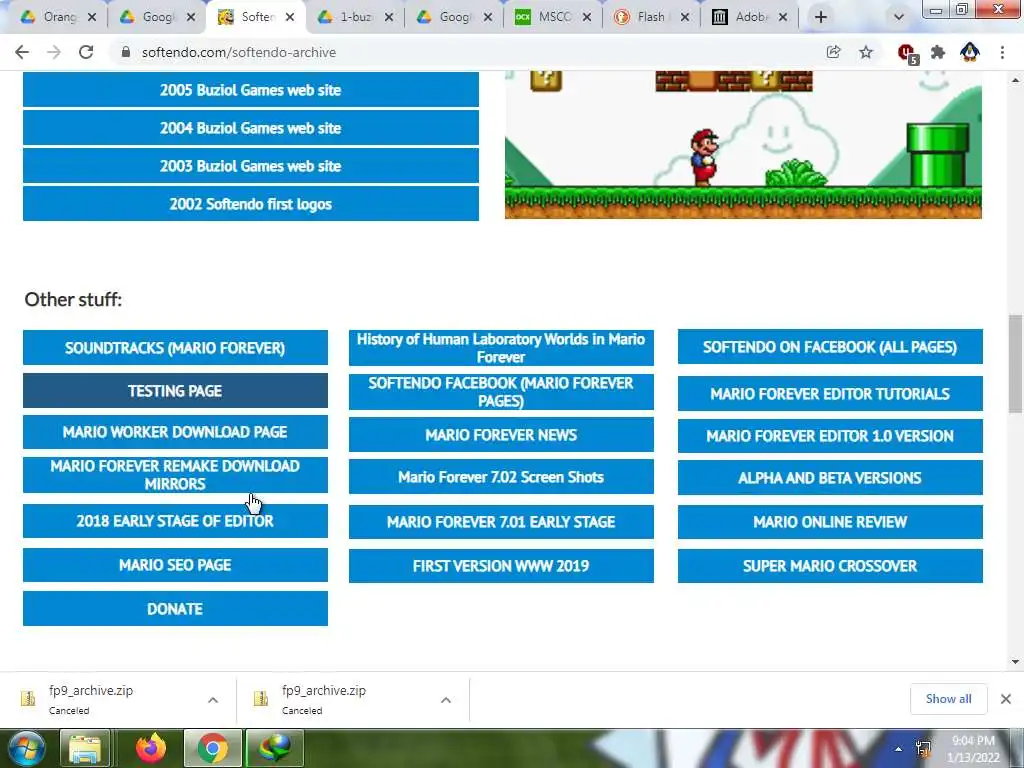Open MARIO FOREVER 7.01 EARLY STAGE
The width and height of the screenshot is (1024, 768).
[501, 522]
